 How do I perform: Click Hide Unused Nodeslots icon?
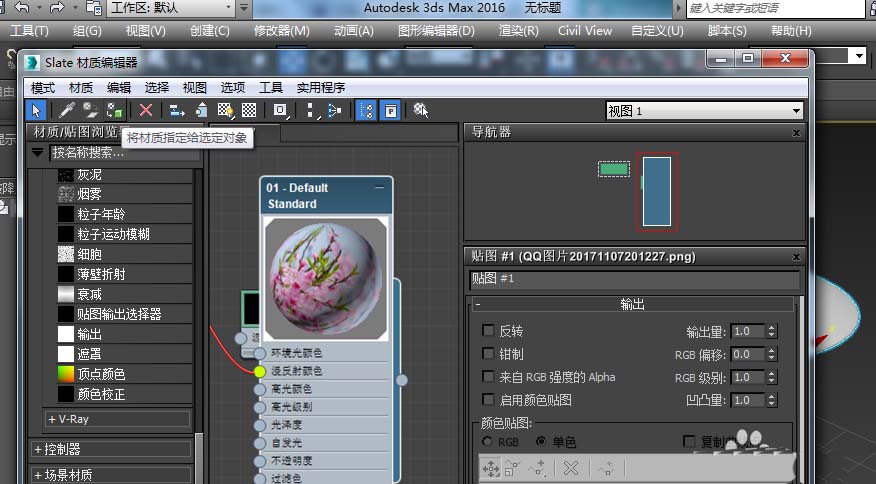(201, 111)
